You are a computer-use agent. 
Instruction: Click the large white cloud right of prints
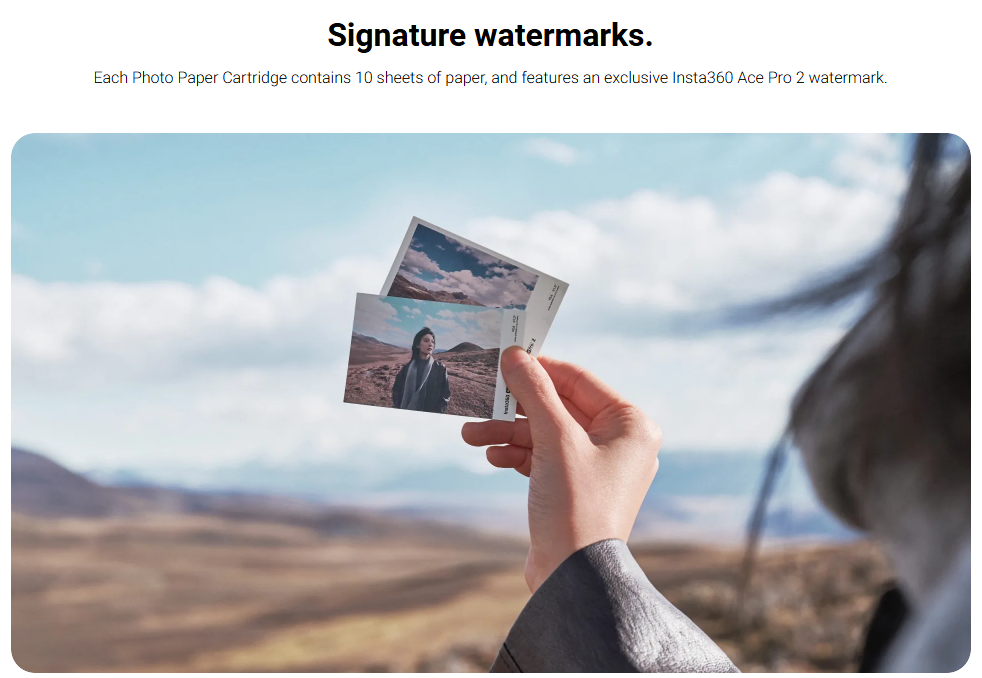coord(689,250)
